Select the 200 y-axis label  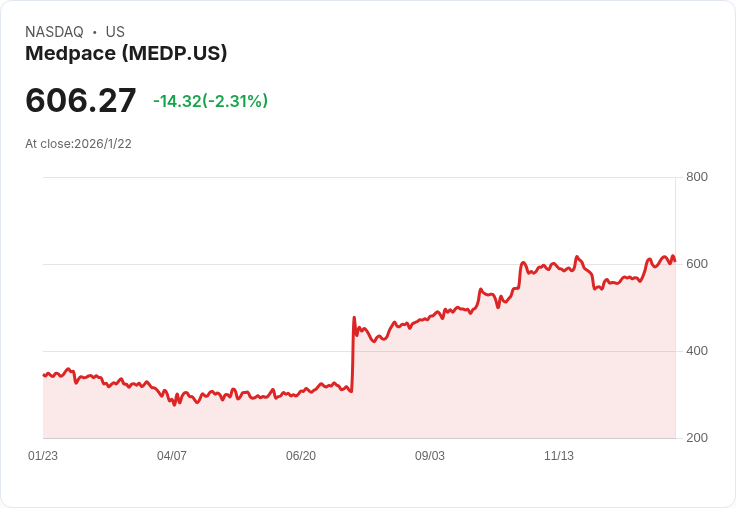tap(696, 438)
